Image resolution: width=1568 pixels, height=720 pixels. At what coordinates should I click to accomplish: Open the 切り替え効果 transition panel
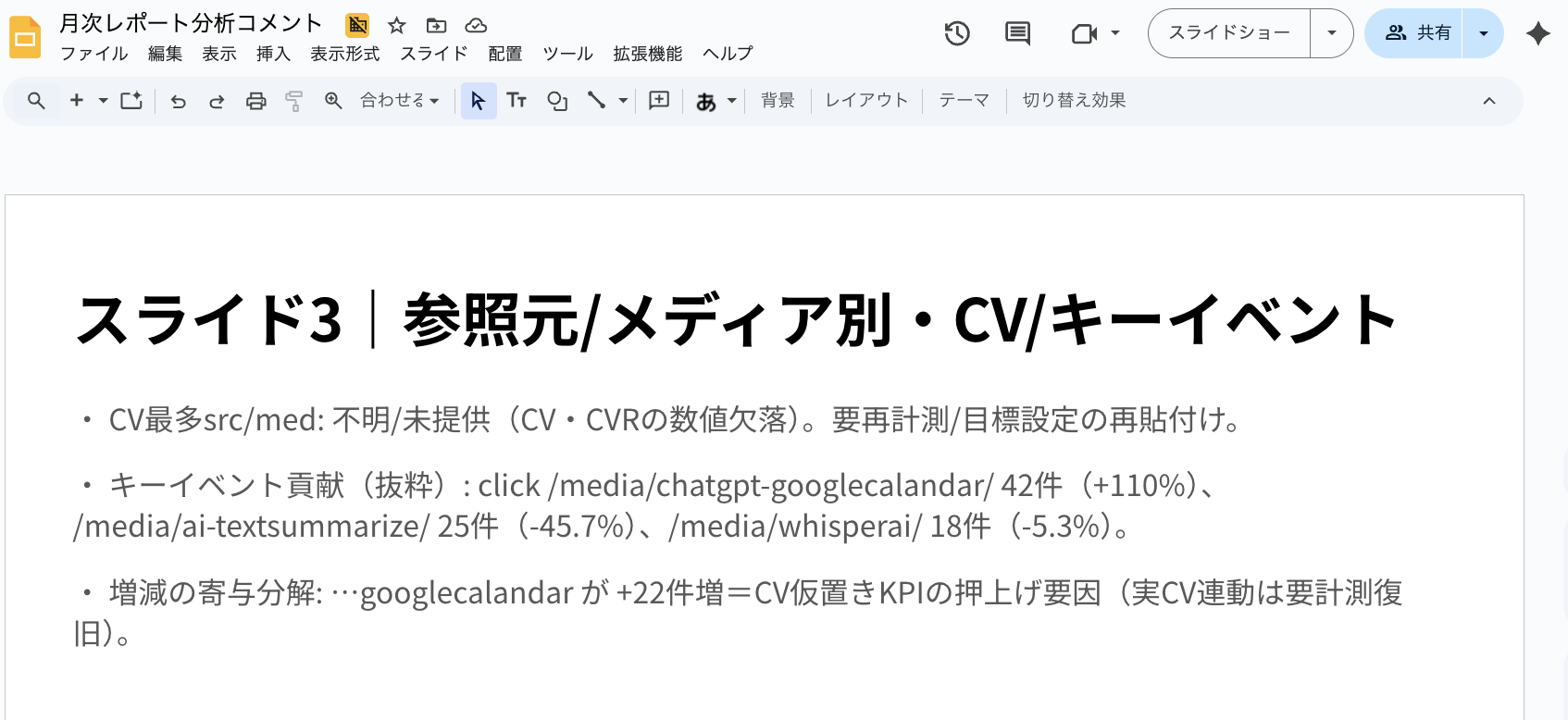(1074, 101)
